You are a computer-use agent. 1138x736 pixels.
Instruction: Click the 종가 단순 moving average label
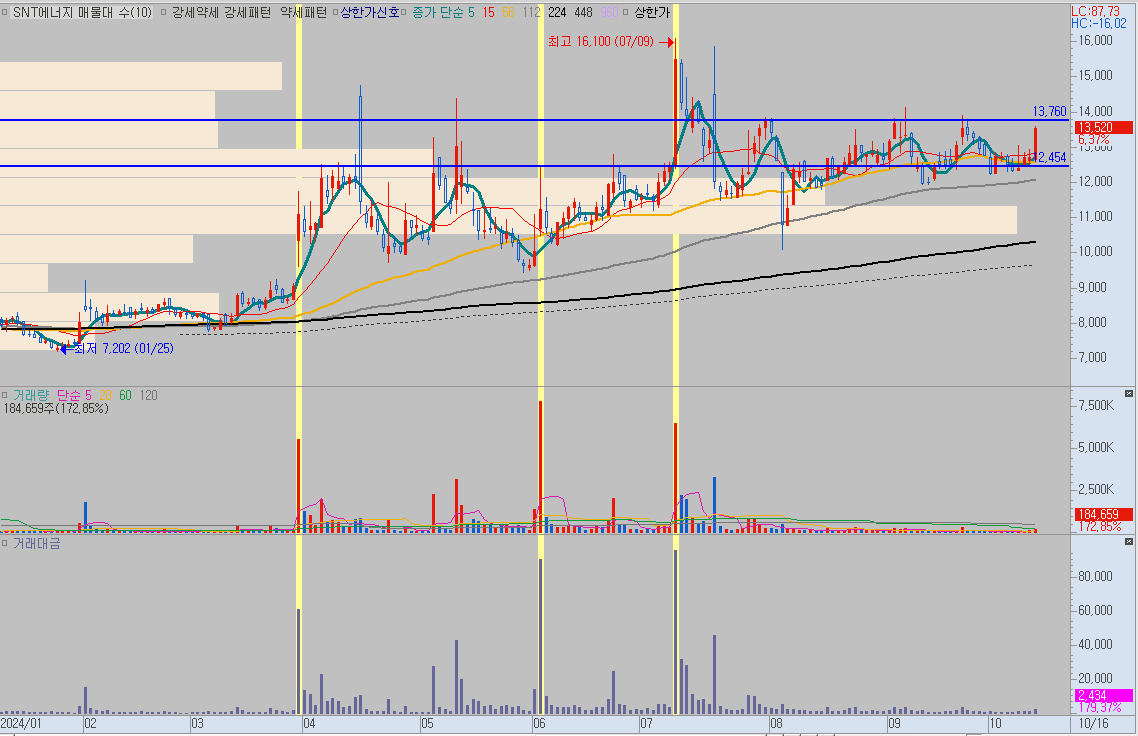(x=438, y=12)
